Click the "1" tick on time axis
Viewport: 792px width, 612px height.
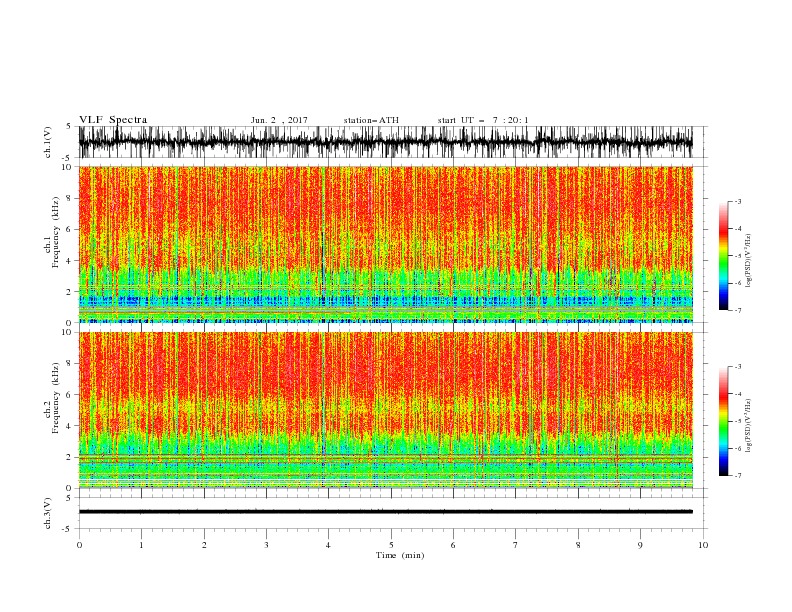(x=141, y=545)
